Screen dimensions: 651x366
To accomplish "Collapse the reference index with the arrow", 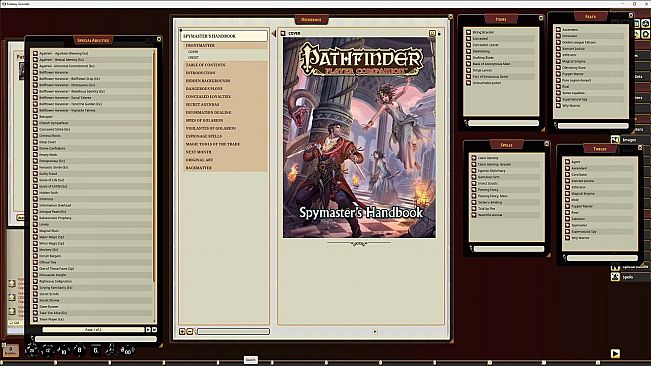I will pyautogui.click(x=274, y=34).
